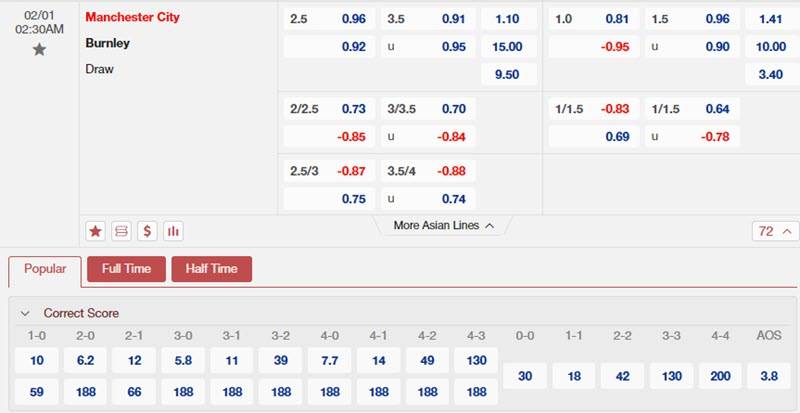Screen dimensions: 800x413
Task: Click the red star icon in match toolbar
Action: tap(96, 231)
